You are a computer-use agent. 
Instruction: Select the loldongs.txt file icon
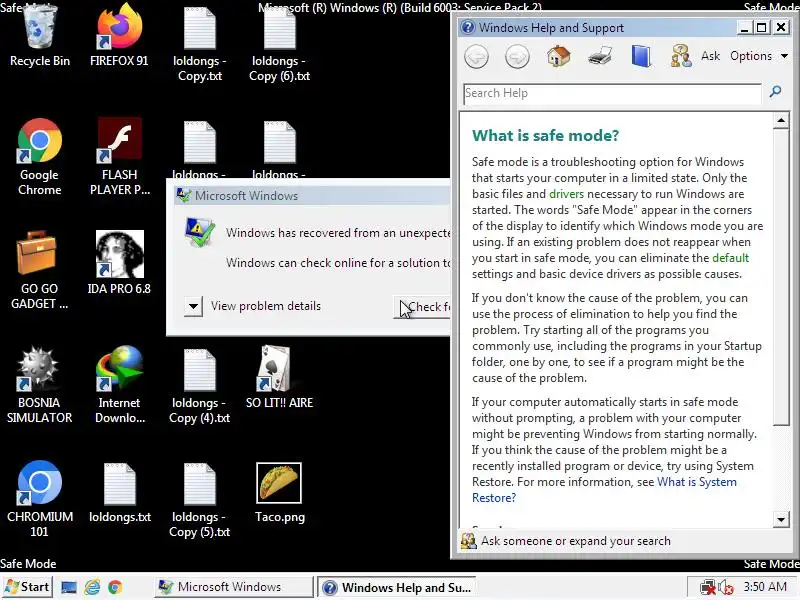point(119,492)
